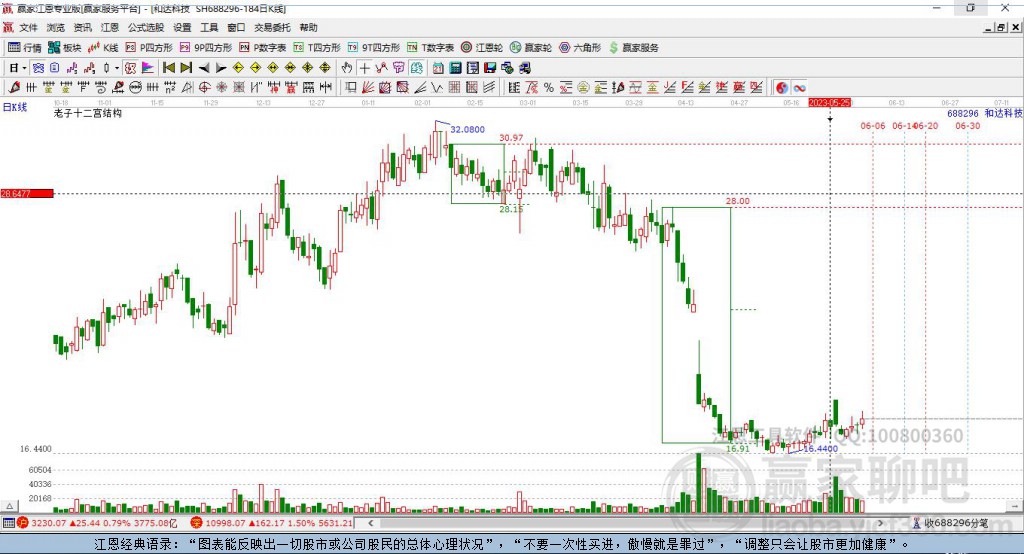This screenshot has width=1024, height=554.
Task: Open the calendar icon tool
Action: pyautogui.click(x=438, y=68)
